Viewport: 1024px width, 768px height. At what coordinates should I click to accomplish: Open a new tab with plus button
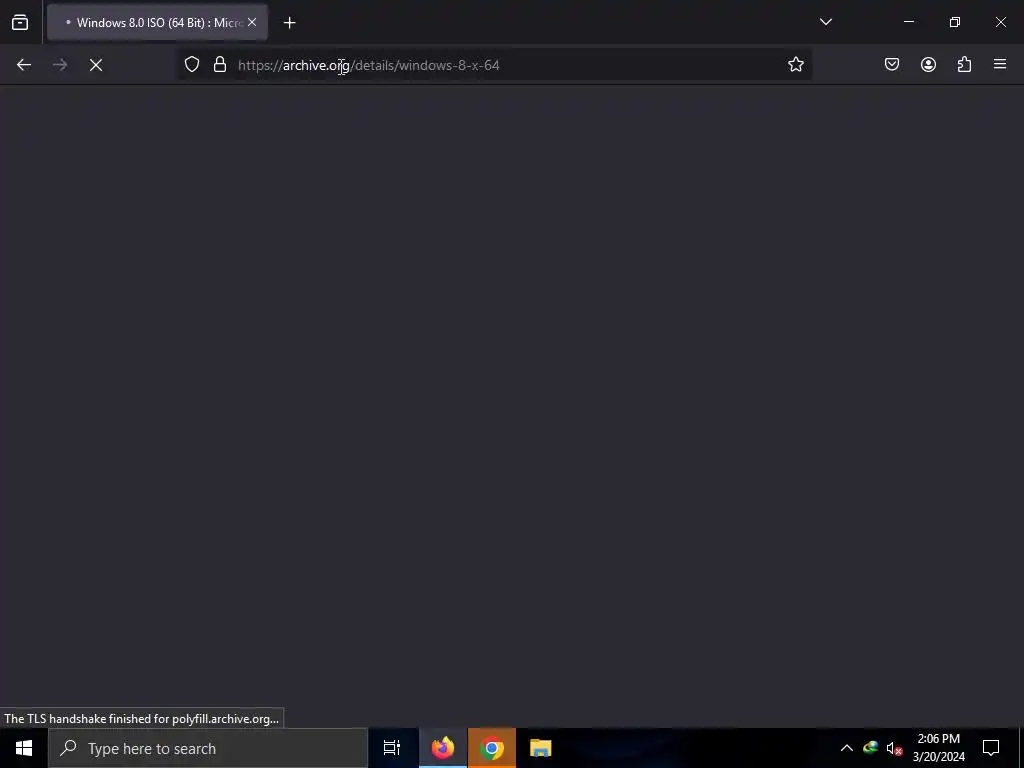(289, 23)
